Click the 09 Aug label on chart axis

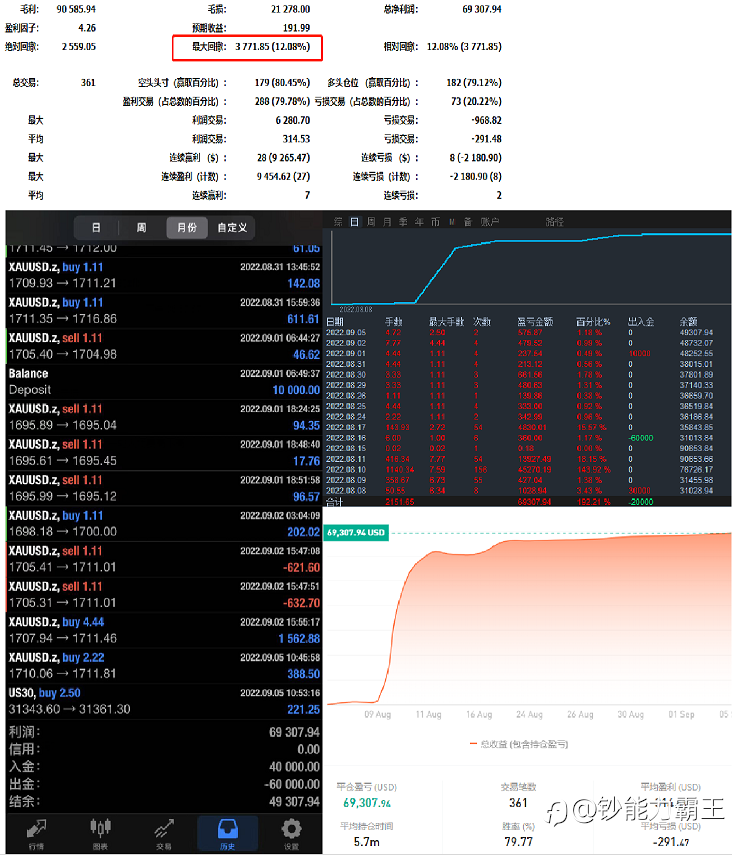377,714
